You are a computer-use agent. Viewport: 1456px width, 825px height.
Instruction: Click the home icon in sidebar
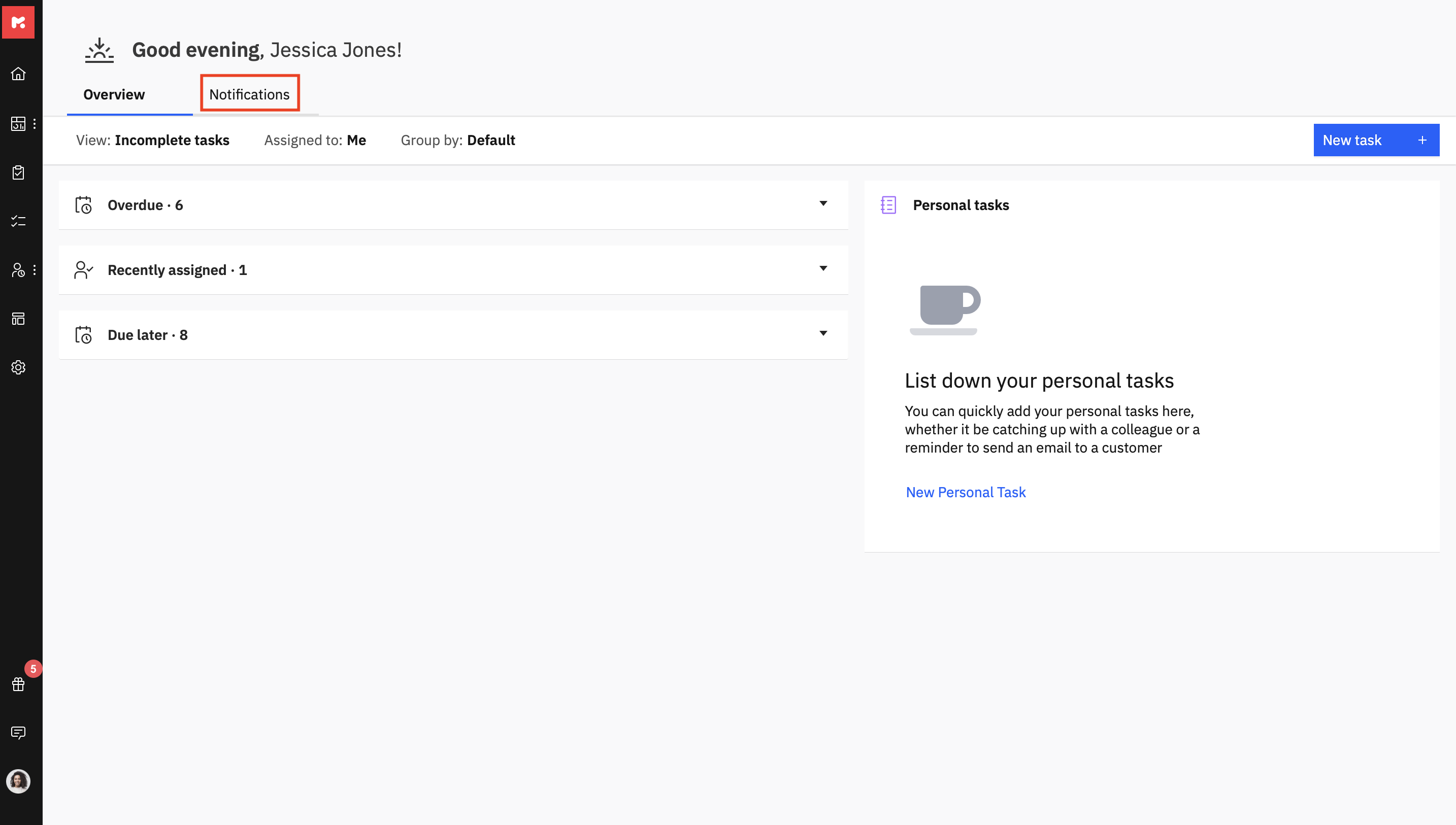[x=18, y=74]
